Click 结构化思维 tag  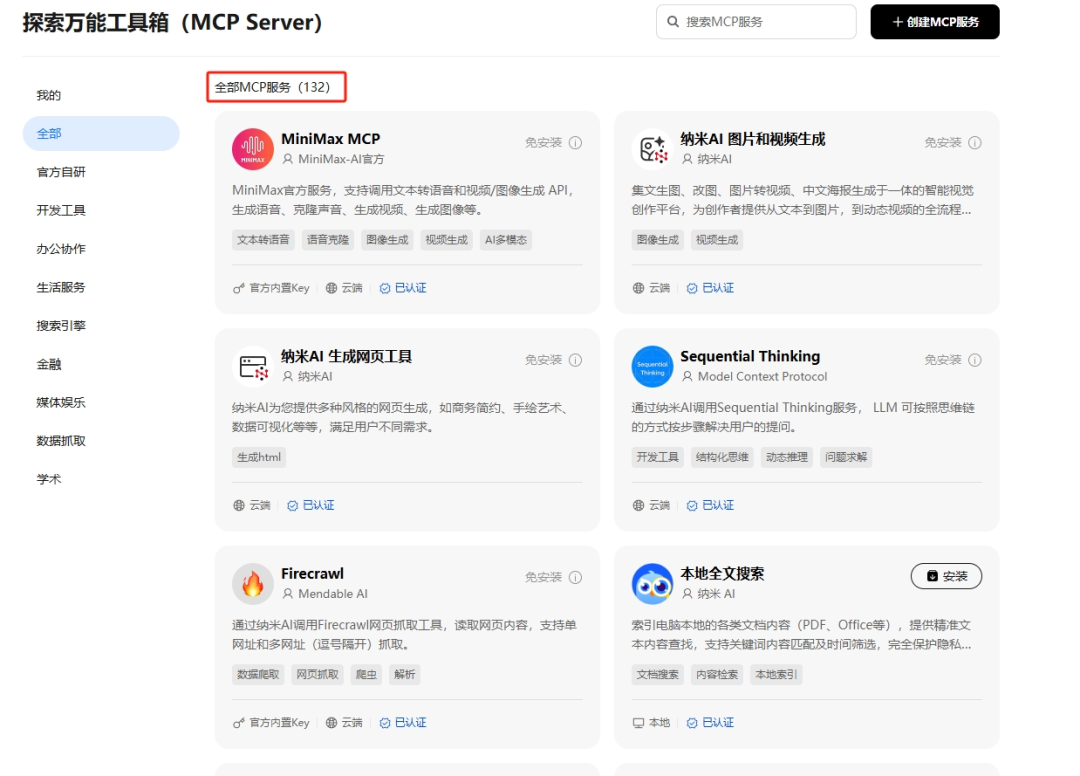722,457
